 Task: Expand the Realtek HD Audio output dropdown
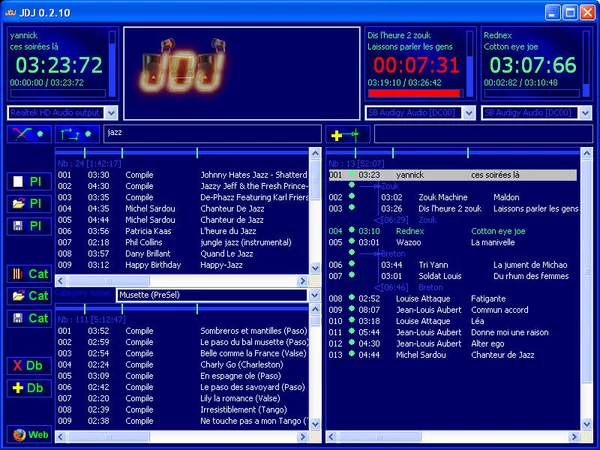111,113
